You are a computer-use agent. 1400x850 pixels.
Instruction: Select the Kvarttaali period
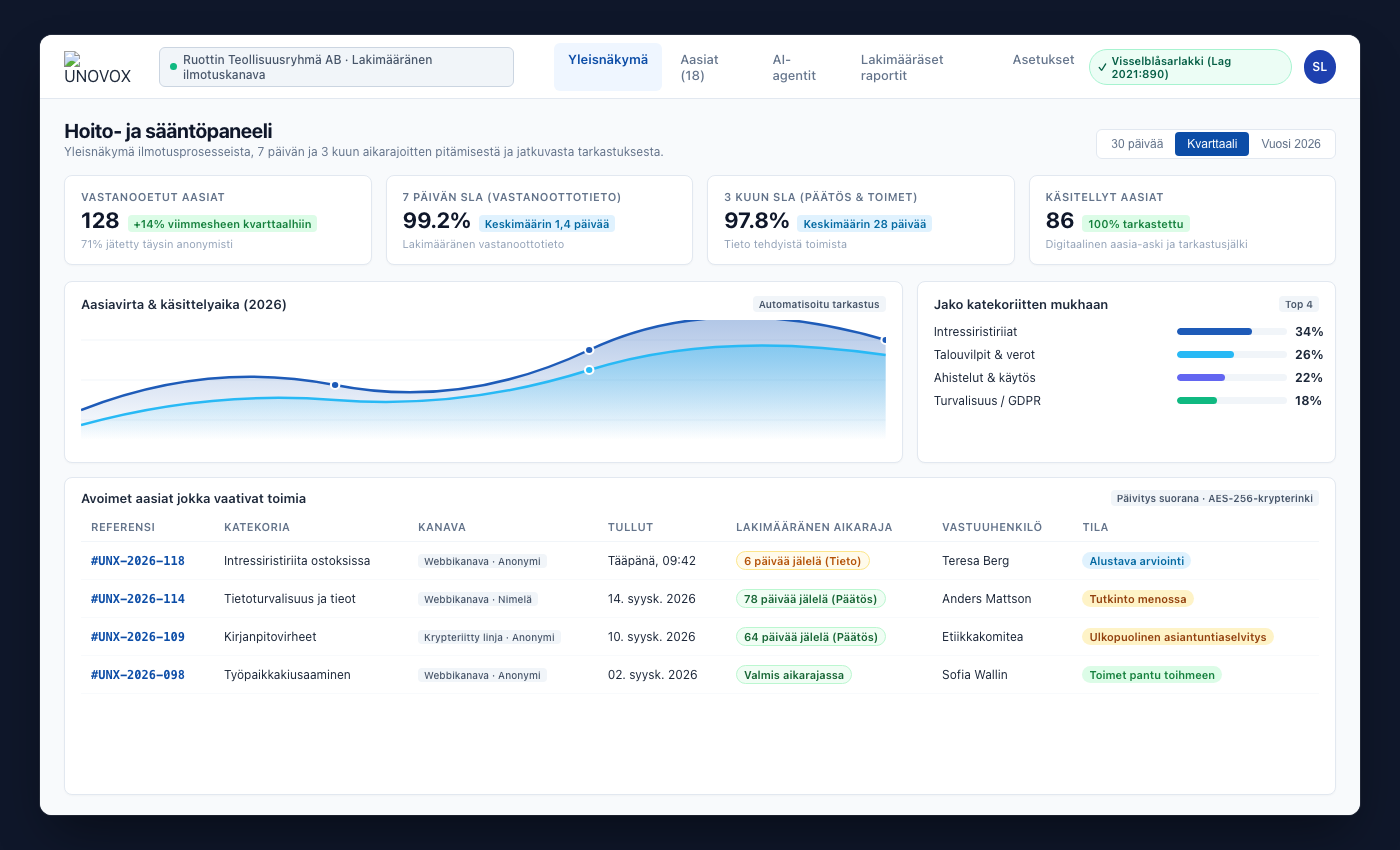pos(1212,144)
